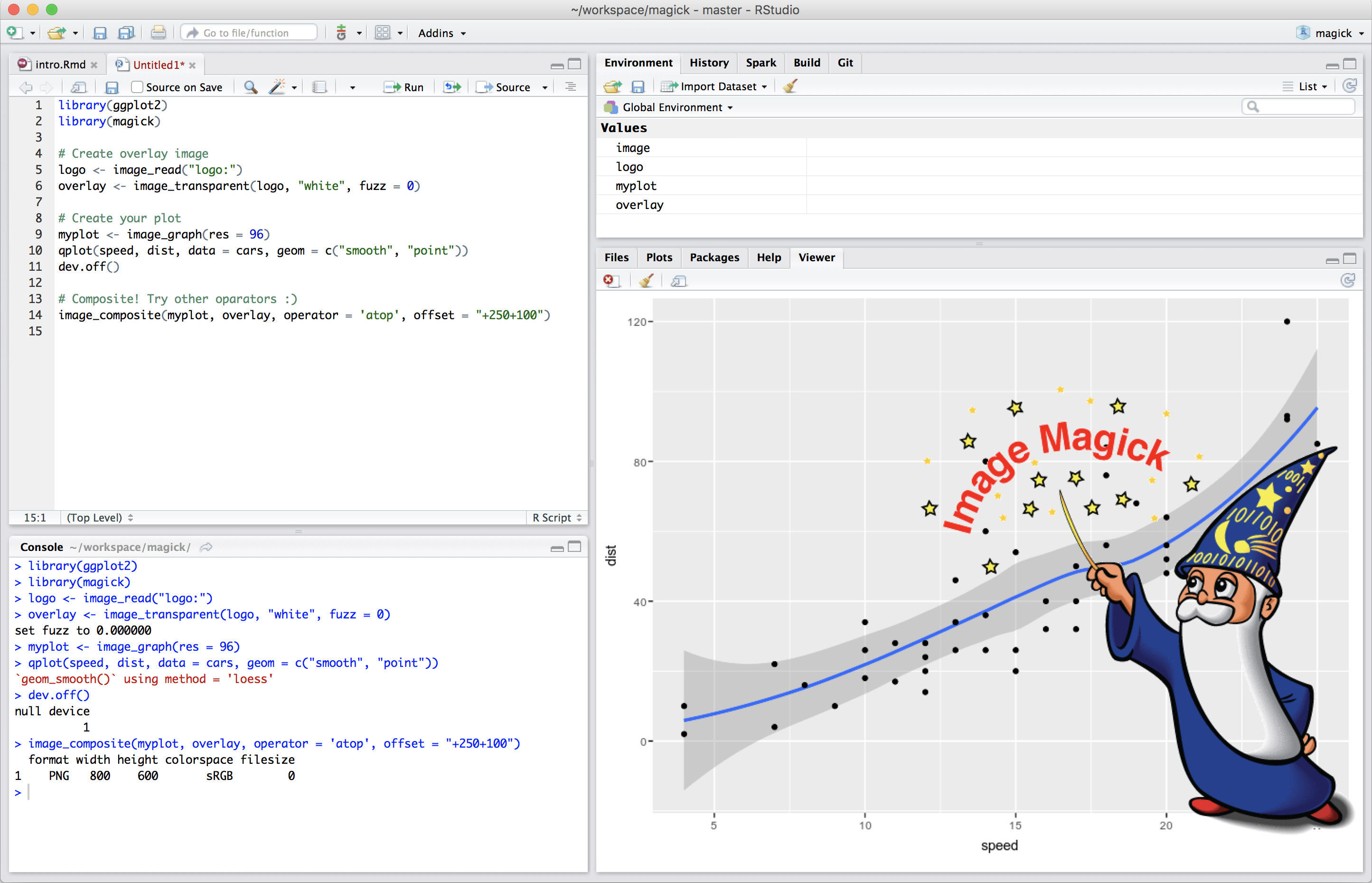Expand recent files dropdown next to Open

75,33
